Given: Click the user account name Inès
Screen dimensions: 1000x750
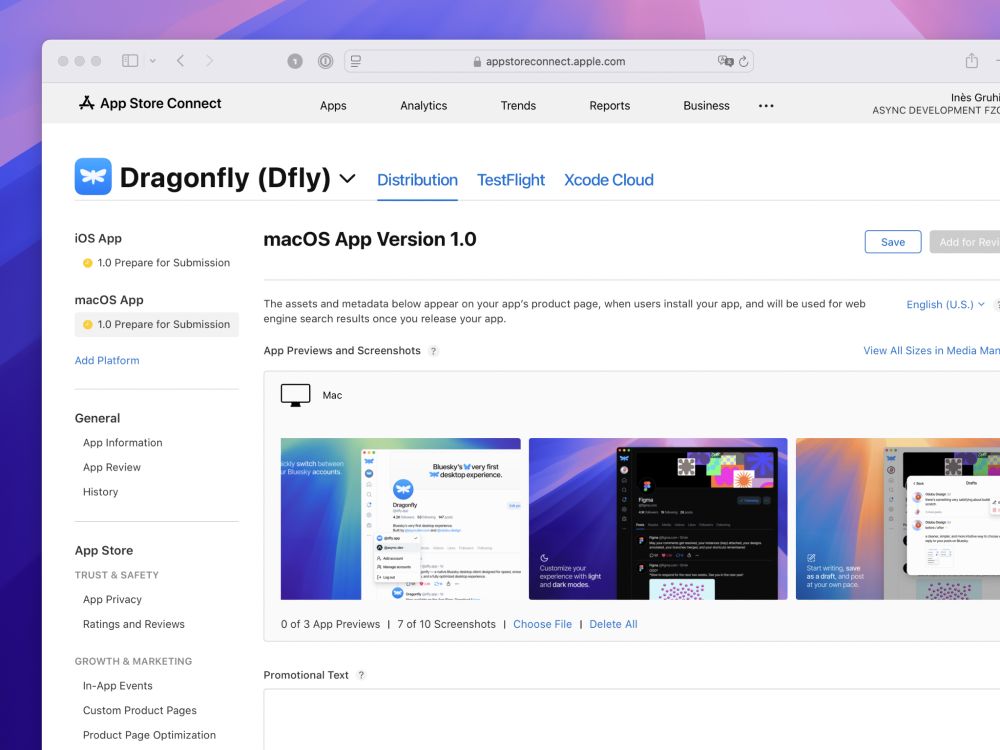Looking at the screenshot, I should (975, 98).
